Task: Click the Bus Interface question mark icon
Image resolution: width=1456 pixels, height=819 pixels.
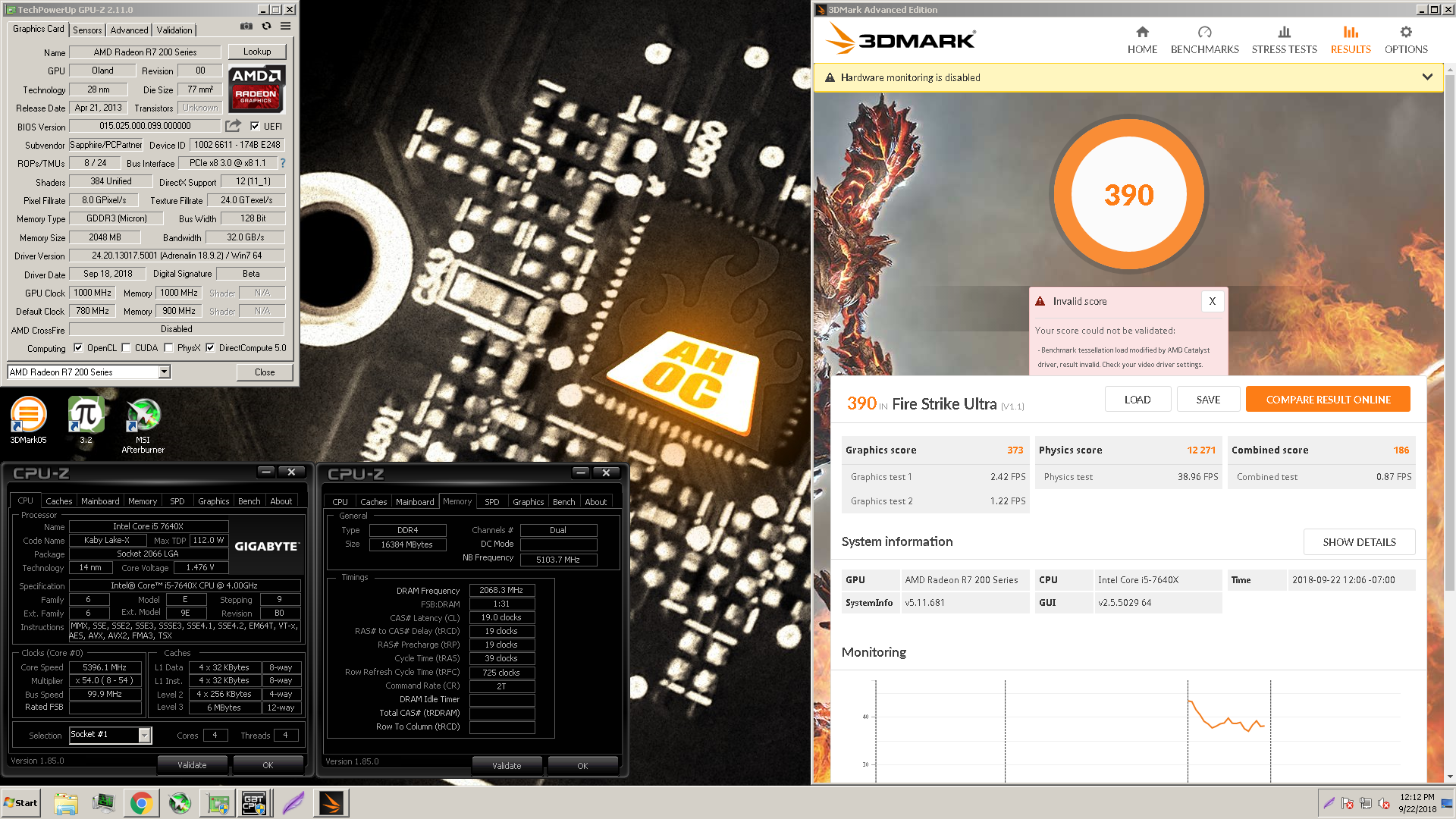Action: click(283, 163)
